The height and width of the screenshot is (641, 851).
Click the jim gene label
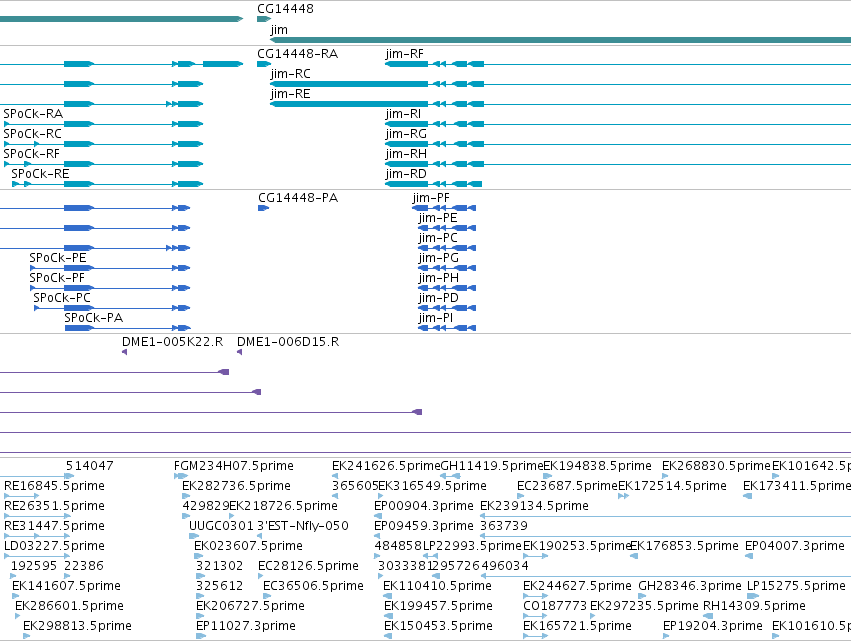point(279,30)
